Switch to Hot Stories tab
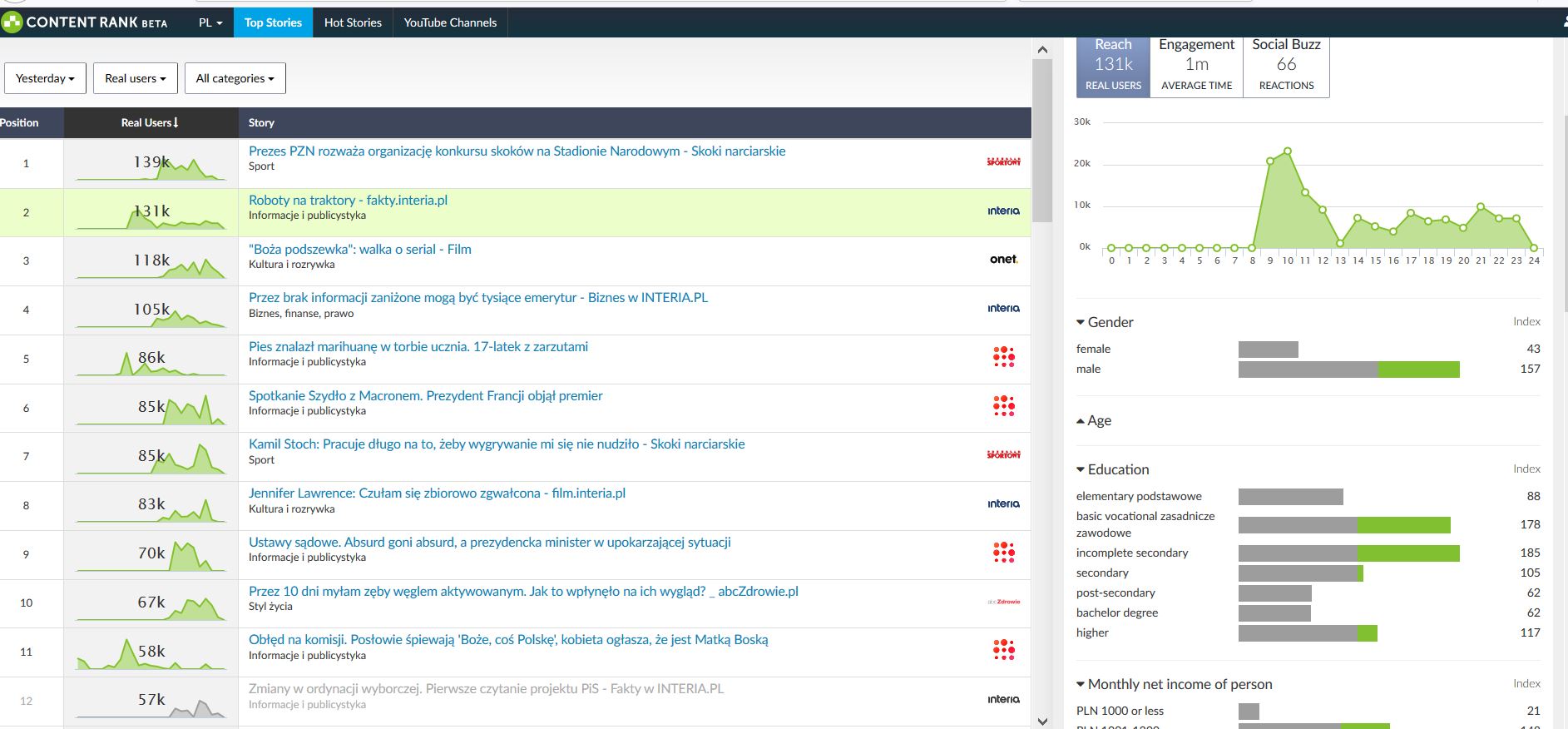This screenshot has width=1568, height=729. pos(353,22)
